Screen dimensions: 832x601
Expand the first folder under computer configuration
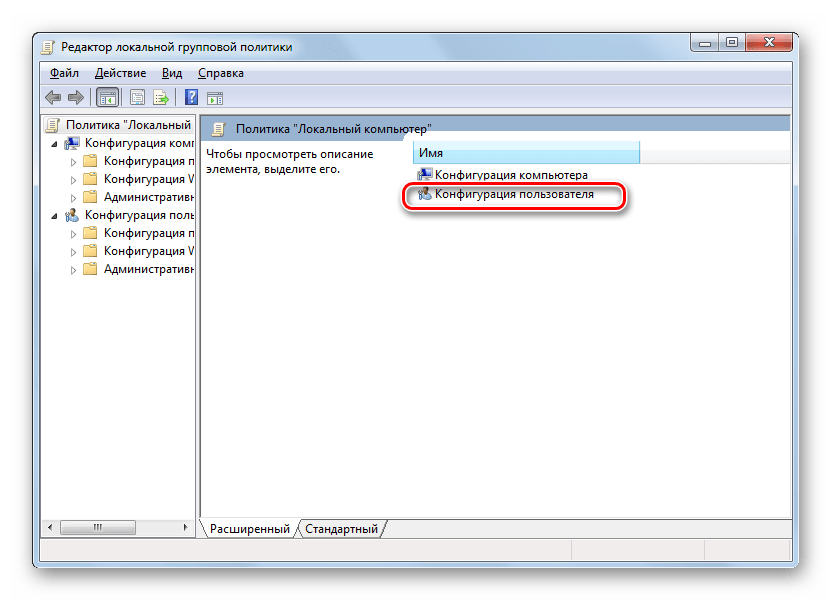tap(73, 161)
